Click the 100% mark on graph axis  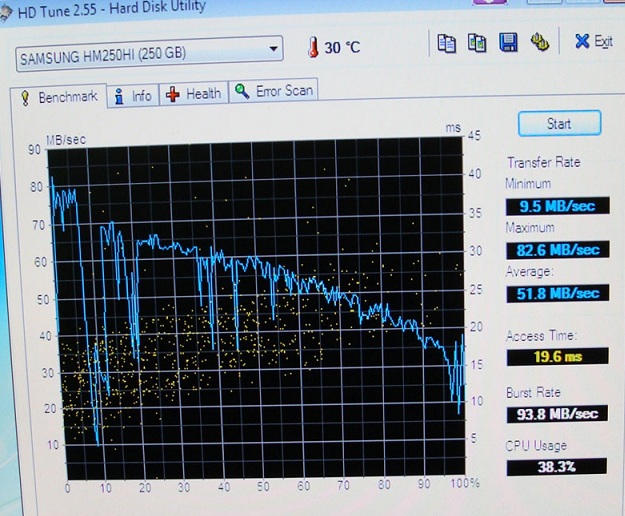coord(464,483)
